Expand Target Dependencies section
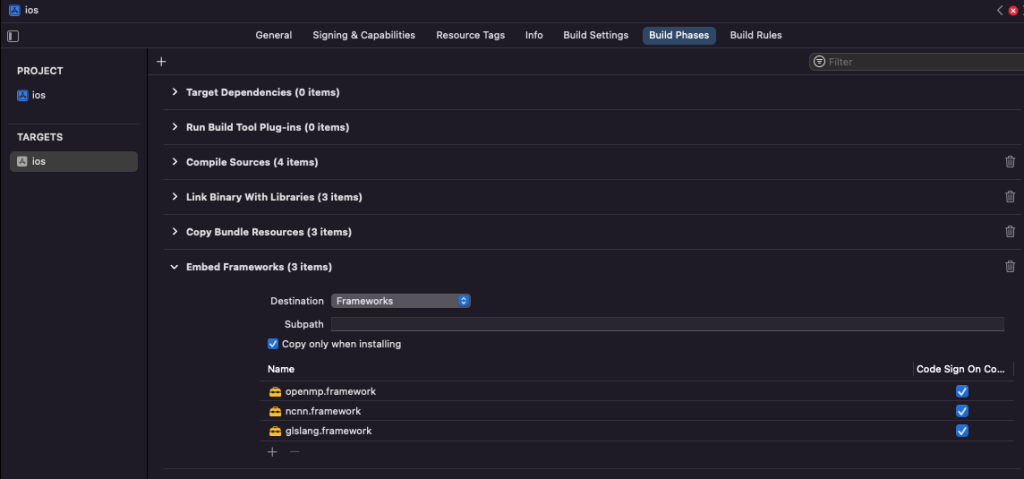 [x=174, y=92]
